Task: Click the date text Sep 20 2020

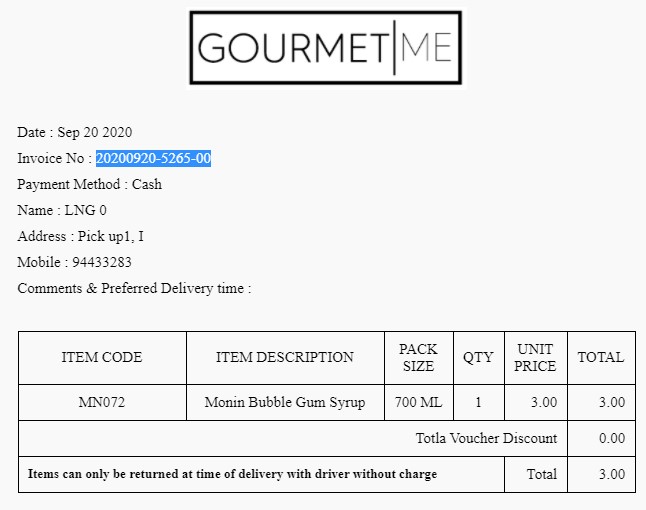Action: pos(95,132)
